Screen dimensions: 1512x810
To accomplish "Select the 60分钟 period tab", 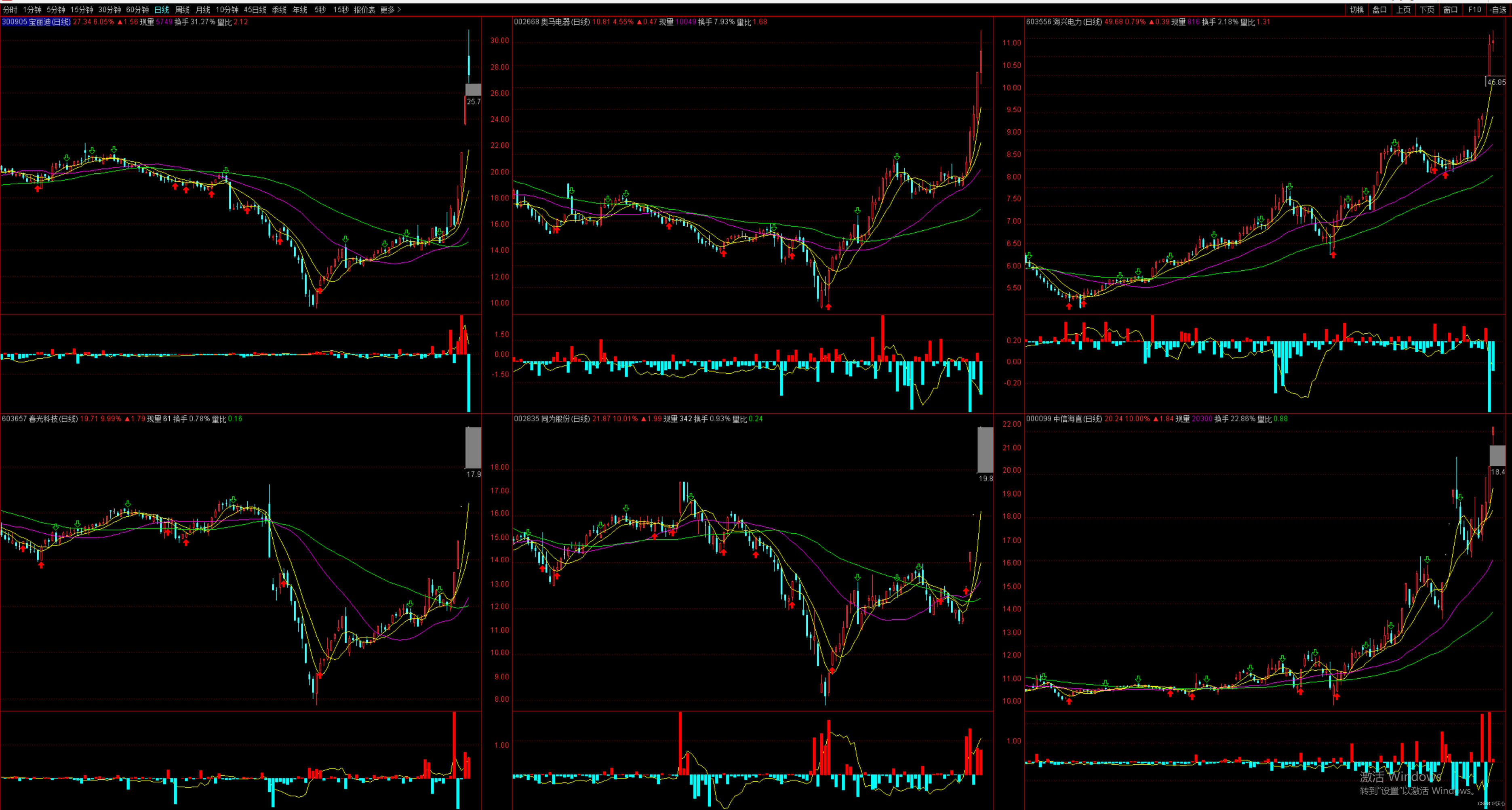I will click(137, 10).
